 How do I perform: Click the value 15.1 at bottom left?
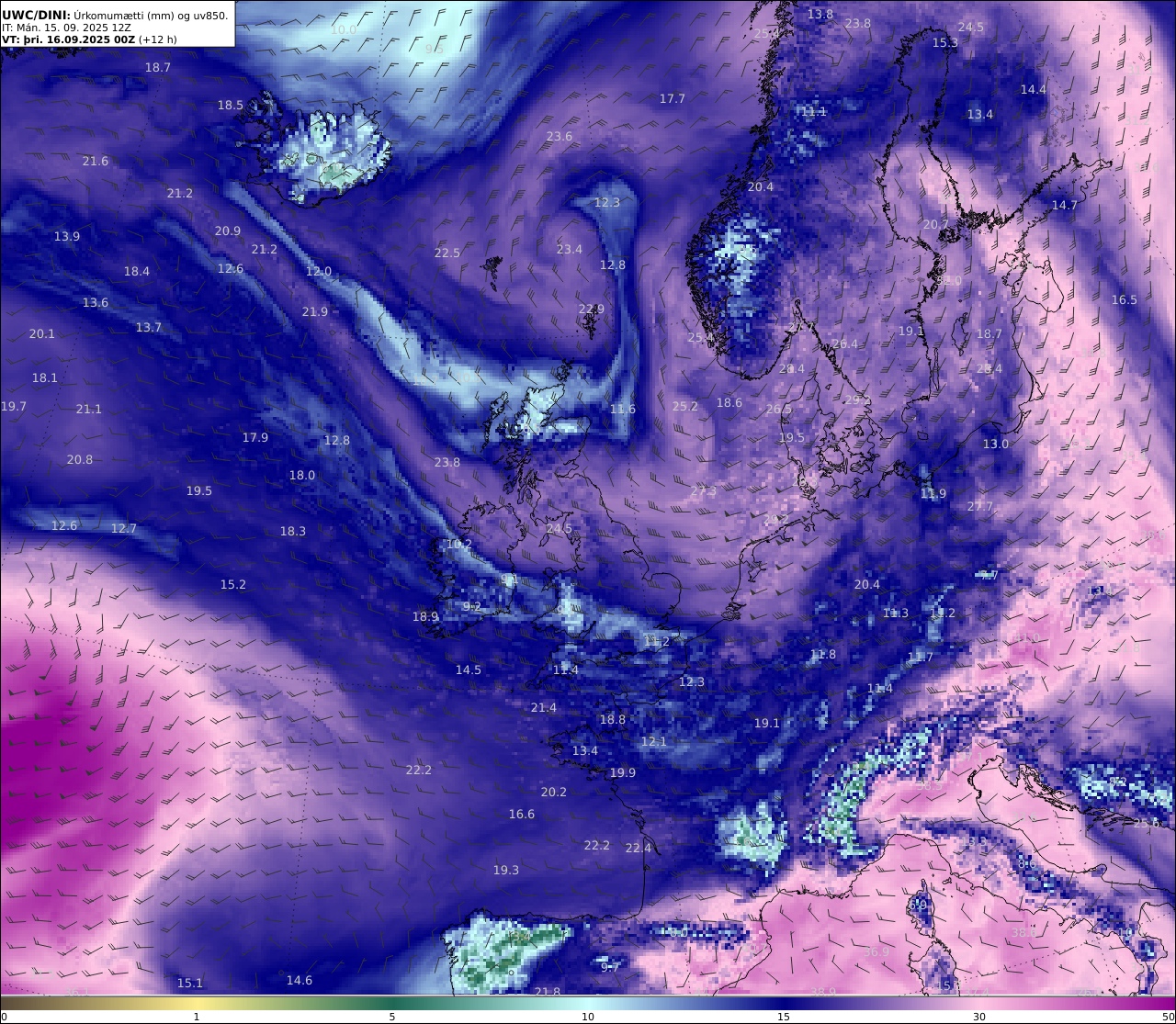[x=190, y=984]
